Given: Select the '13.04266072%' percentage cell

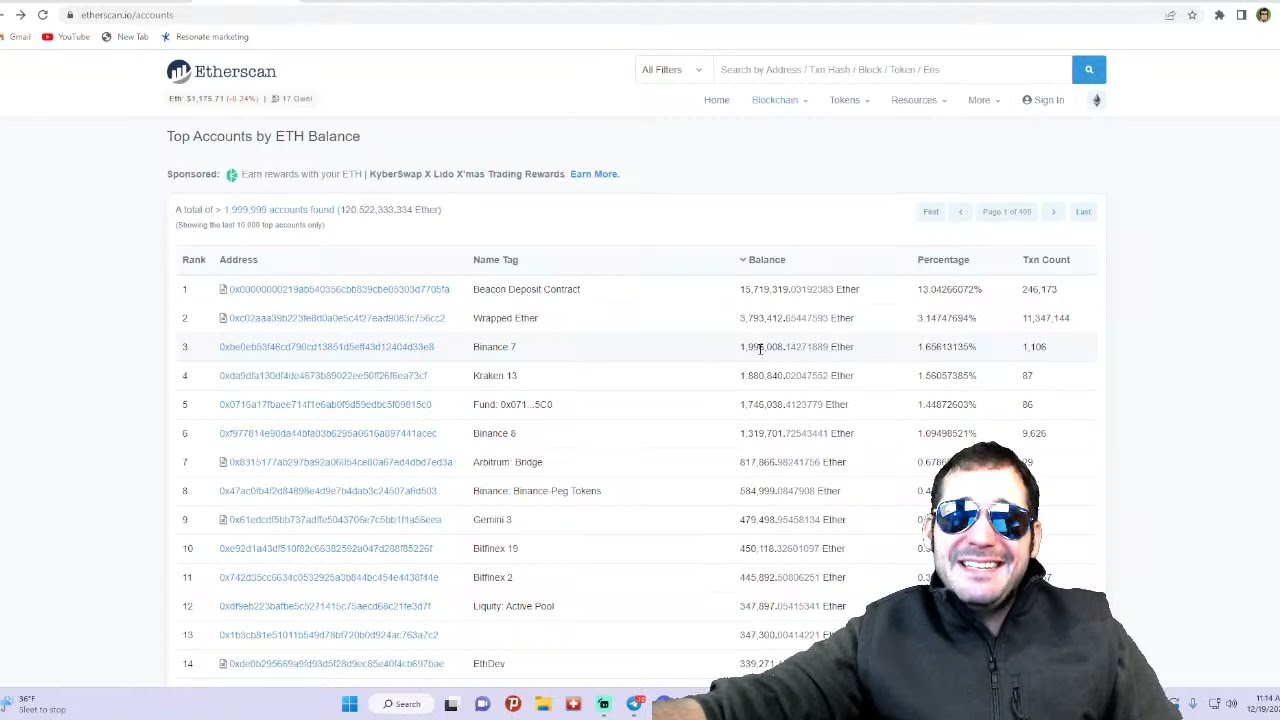Looking at the screenshot, I should click(x=949, y=289).
